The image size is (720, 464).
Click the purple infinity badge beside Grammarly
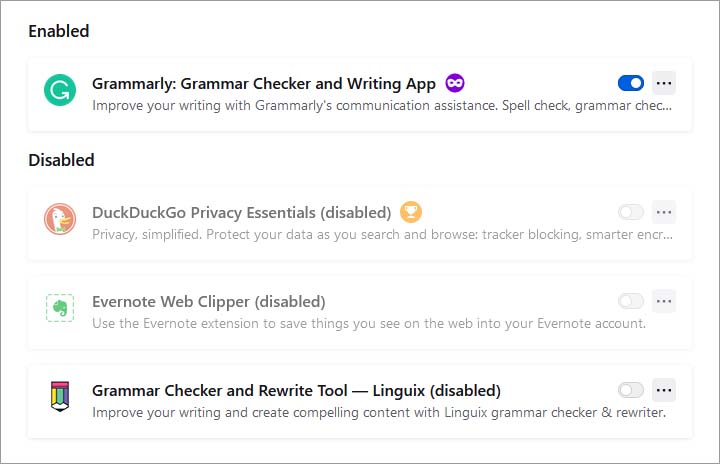[455, 83]
